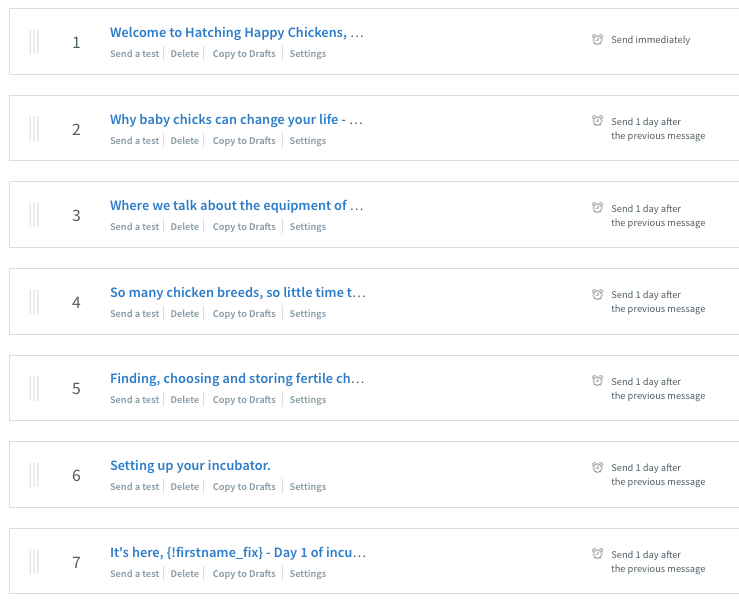Click the drag handle of message 1

coord(34,42)
